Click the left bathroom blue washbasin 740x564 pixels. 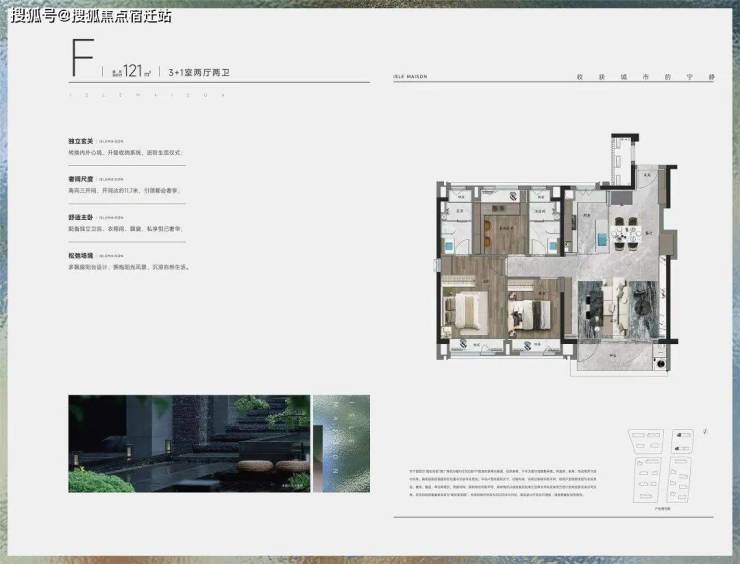(451, 244)
